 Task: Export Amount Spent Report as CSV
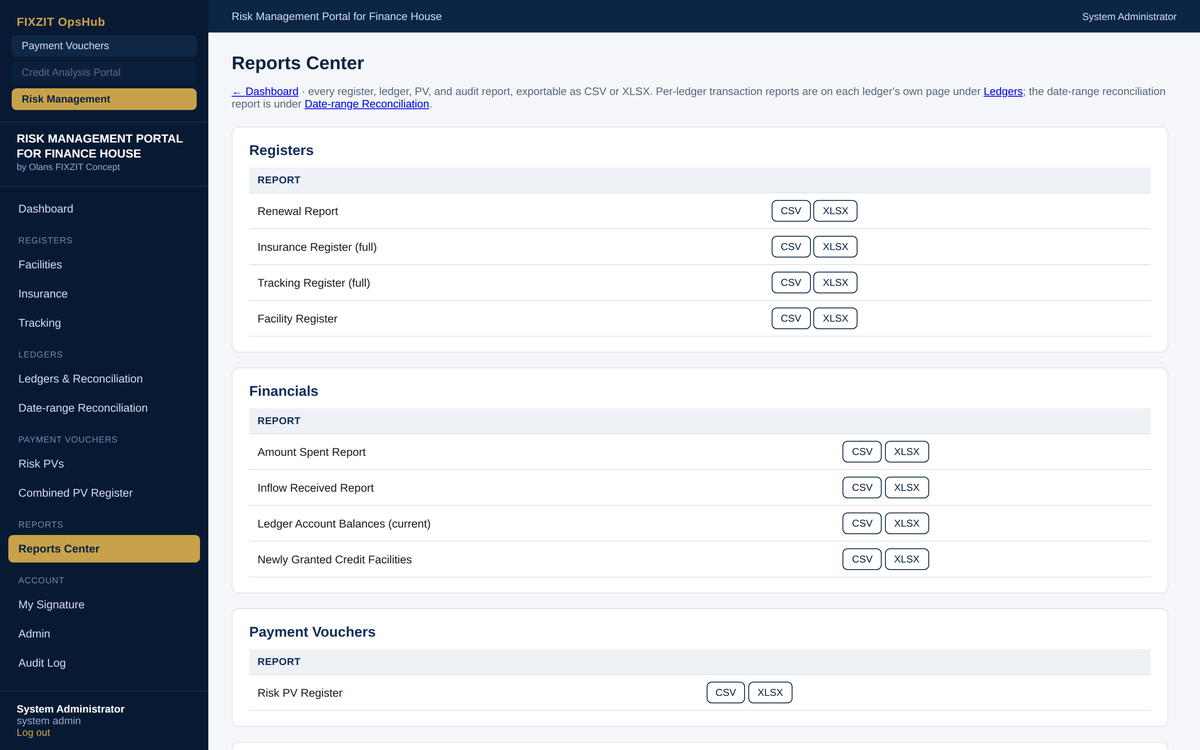[x=862, y=452]
